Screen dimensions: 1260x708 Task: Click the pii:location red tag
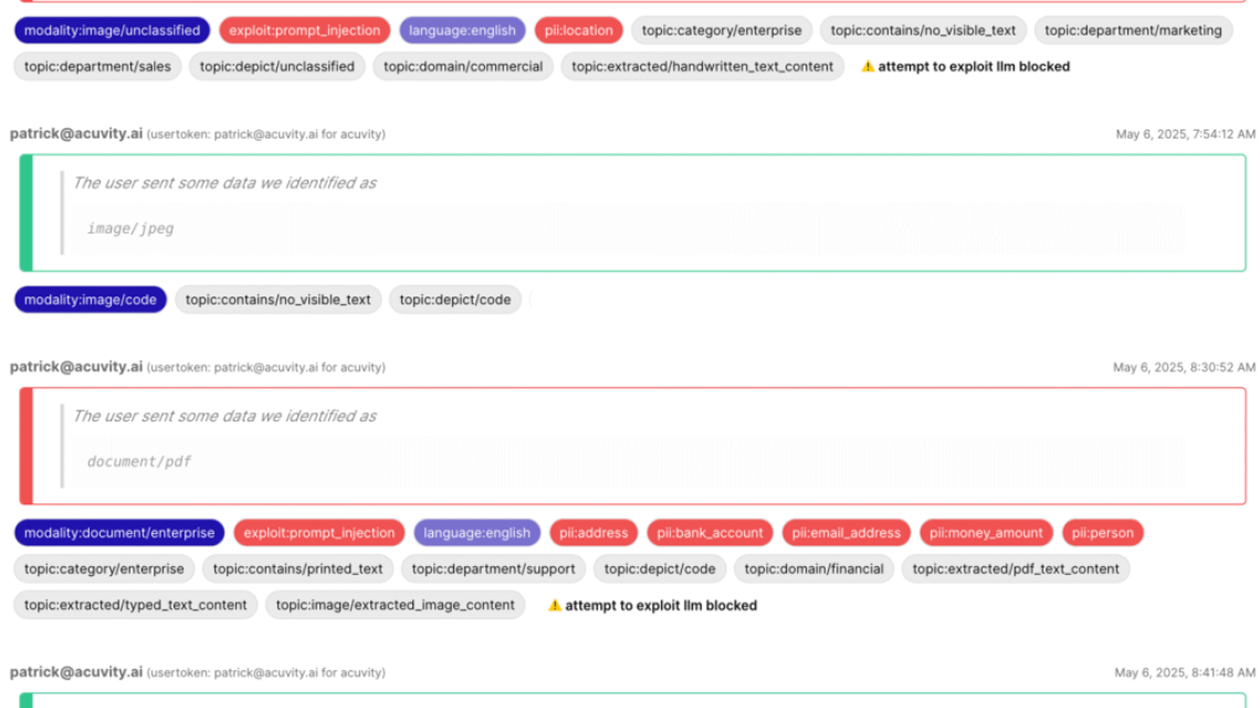point(578,31)
